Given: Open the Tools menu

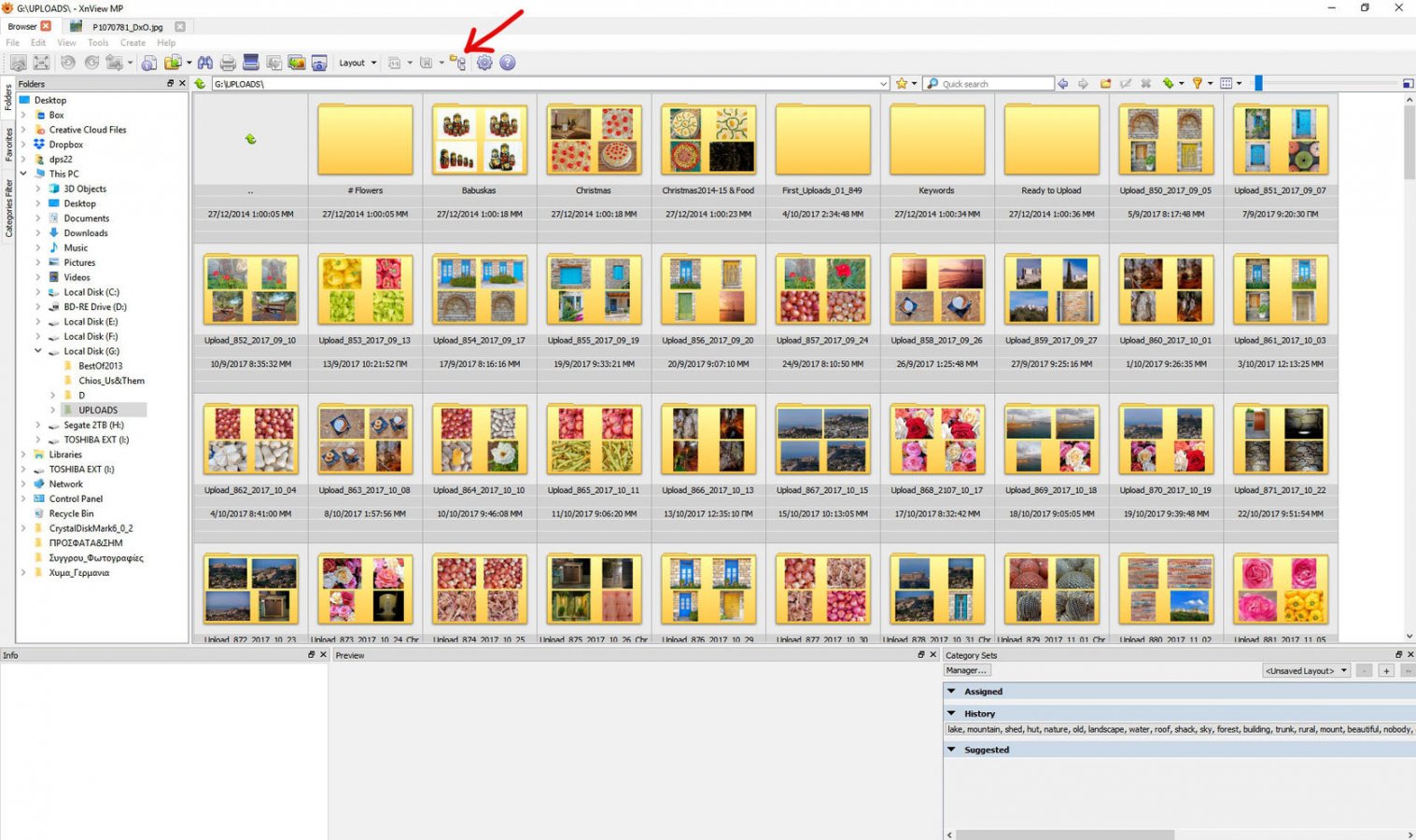Looking at the screenshot, I should click(x=98, y=43).
